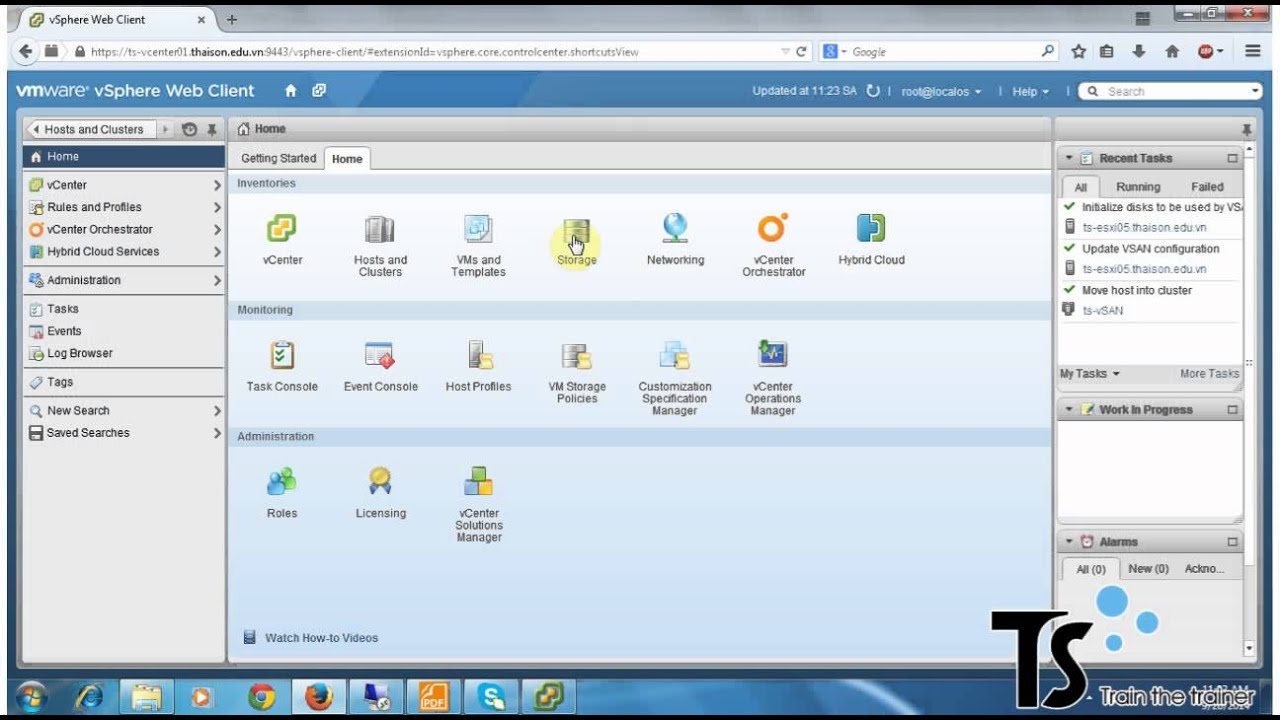Click the Home icon in the vSphere header
1280x720 pixels.
coord(291,91)
